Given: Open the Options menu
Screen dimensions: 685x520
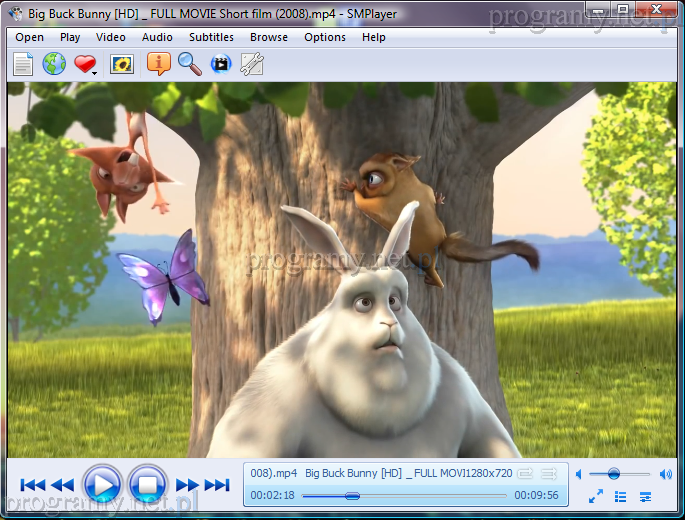Looking at the screenshot, I should [x=325, y=37].
